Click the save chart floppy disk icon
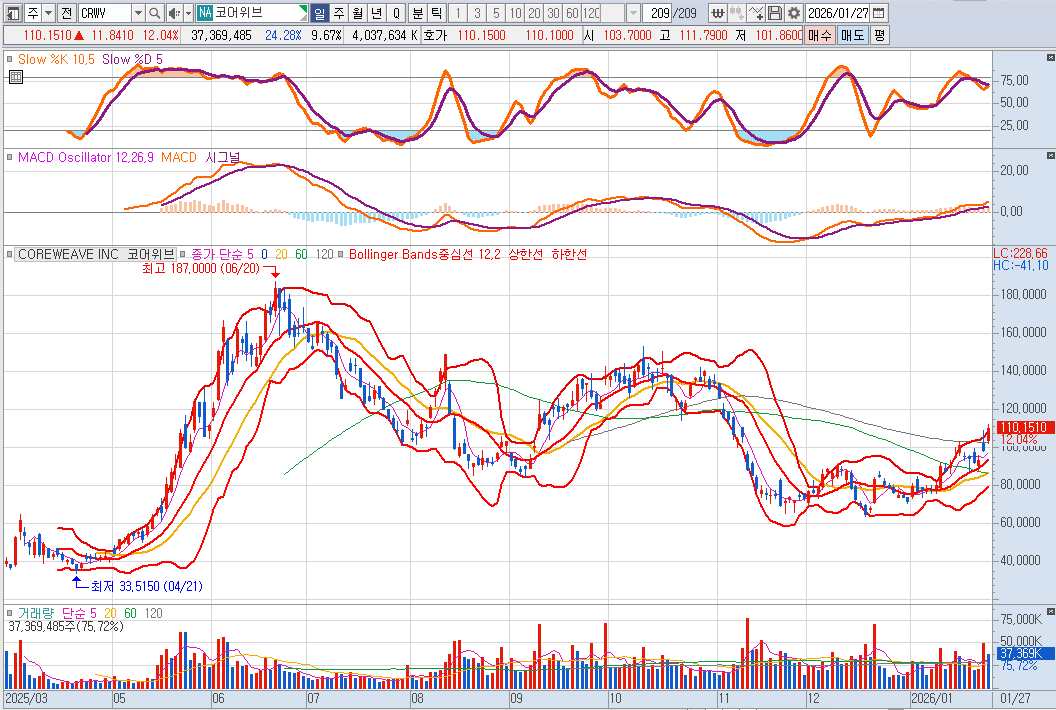 pos(775,13)
